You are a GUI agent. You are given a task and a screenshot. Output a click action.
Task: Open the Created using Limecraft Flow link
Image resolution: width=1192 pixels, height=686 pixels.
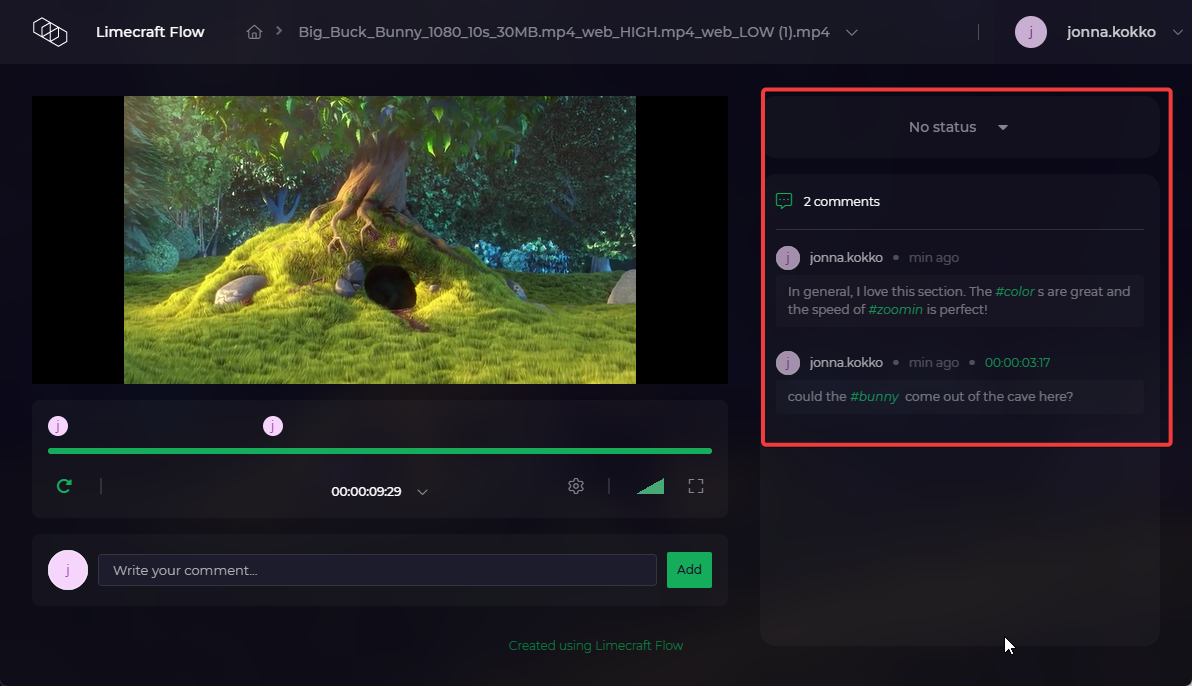click(596, 646)
